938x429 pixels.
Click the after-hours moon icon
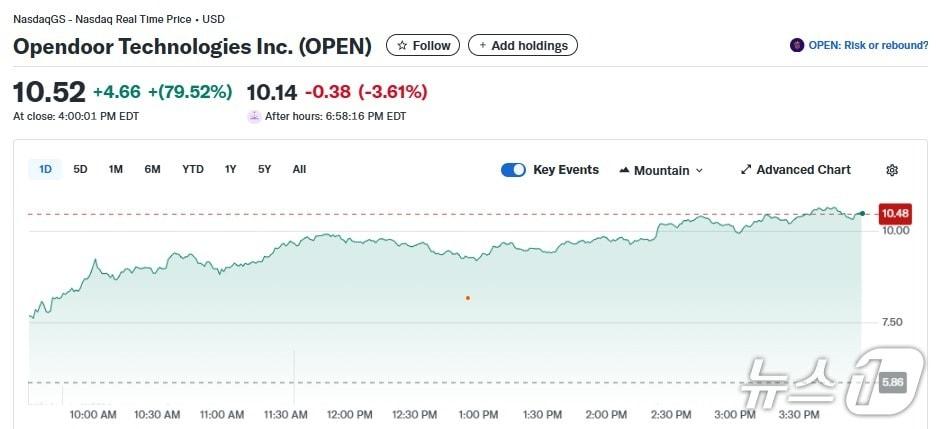pos(254,116)
